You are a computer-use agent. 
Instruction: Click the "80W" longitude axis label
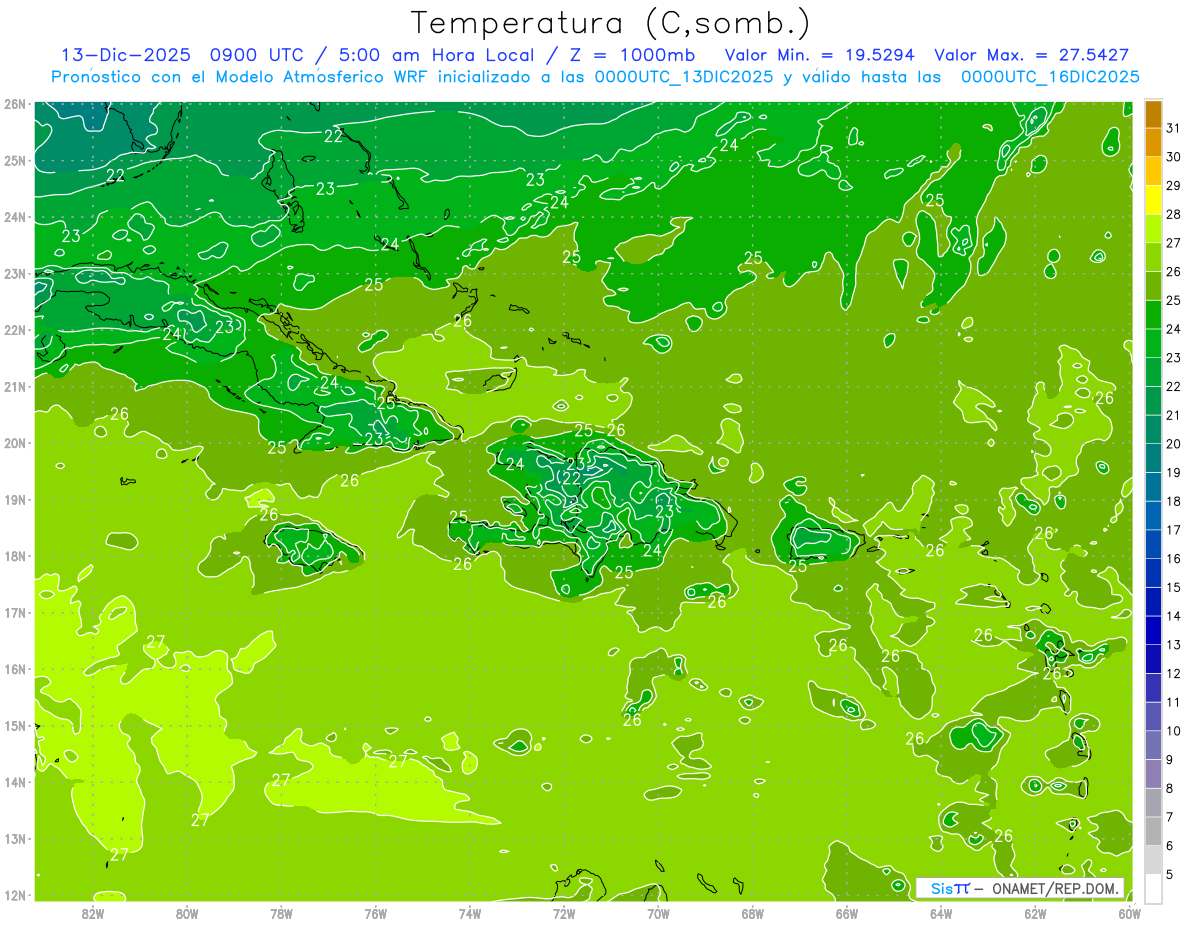click(187, 913)
